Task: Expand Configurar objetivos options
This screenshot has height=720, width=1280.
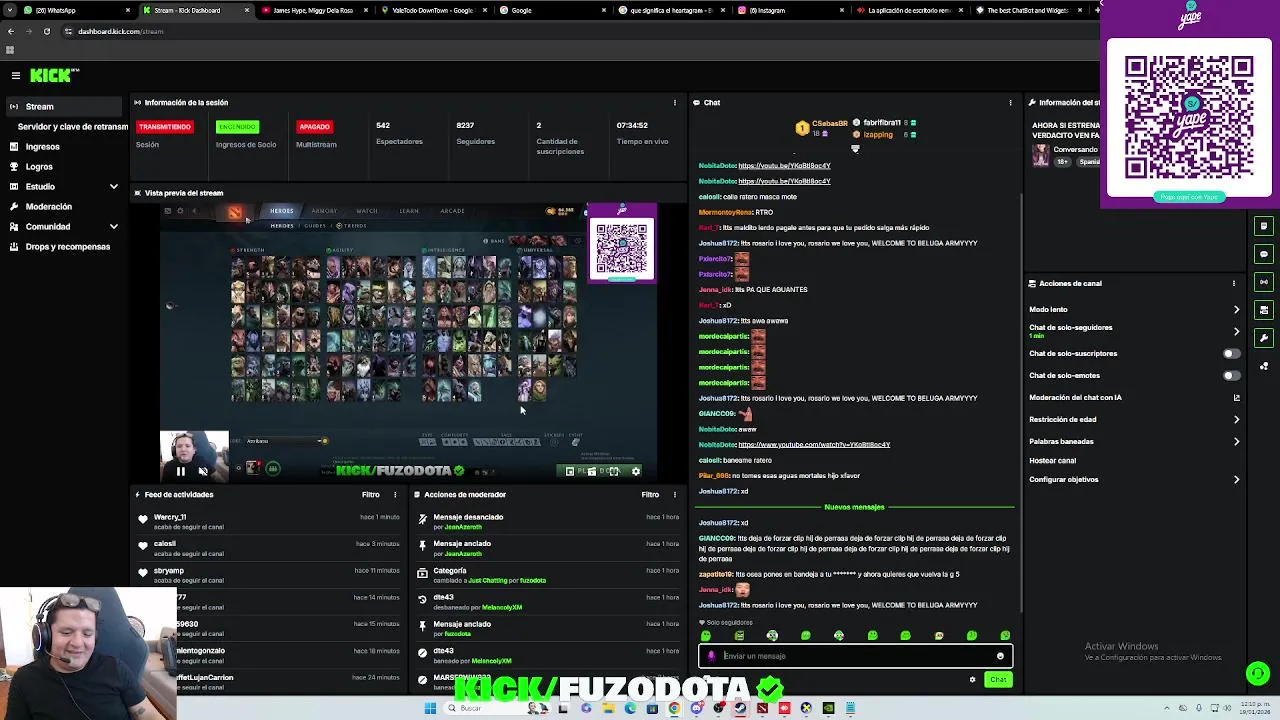Action: pos(1236,479)
